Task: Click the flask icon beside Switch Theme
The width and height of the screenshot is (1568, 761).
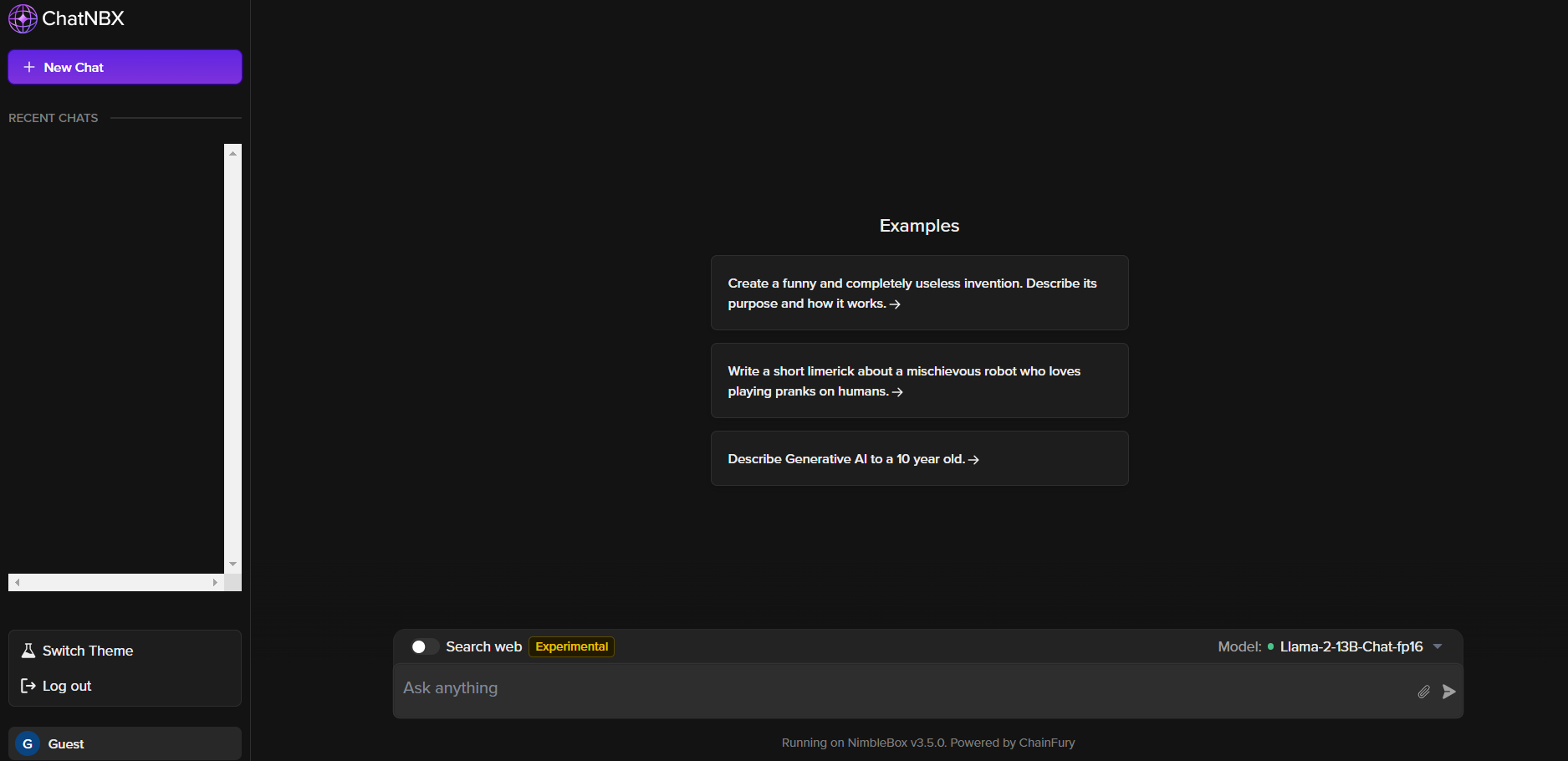Action: tap(28, 651)
